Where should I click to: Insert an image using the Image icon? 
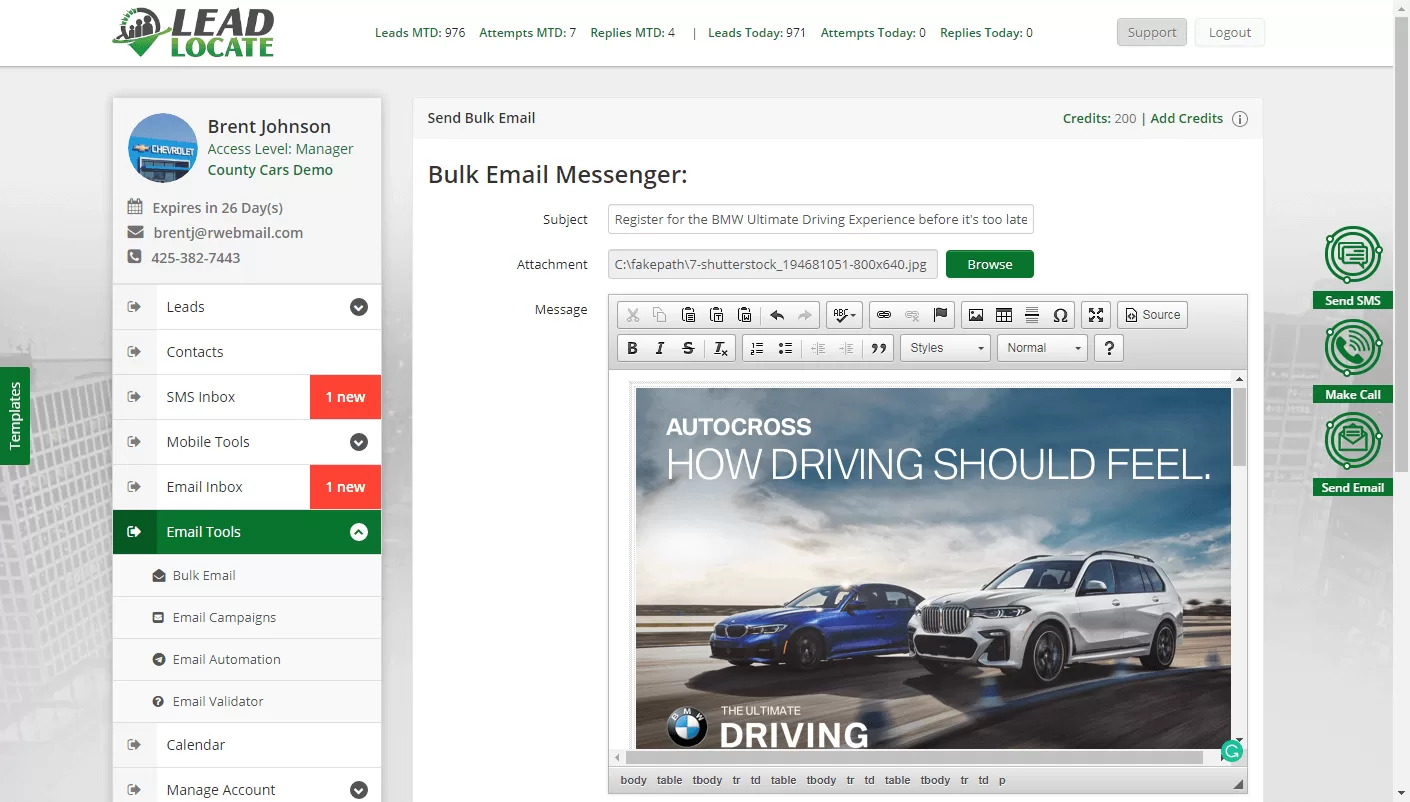coord(976,315)
